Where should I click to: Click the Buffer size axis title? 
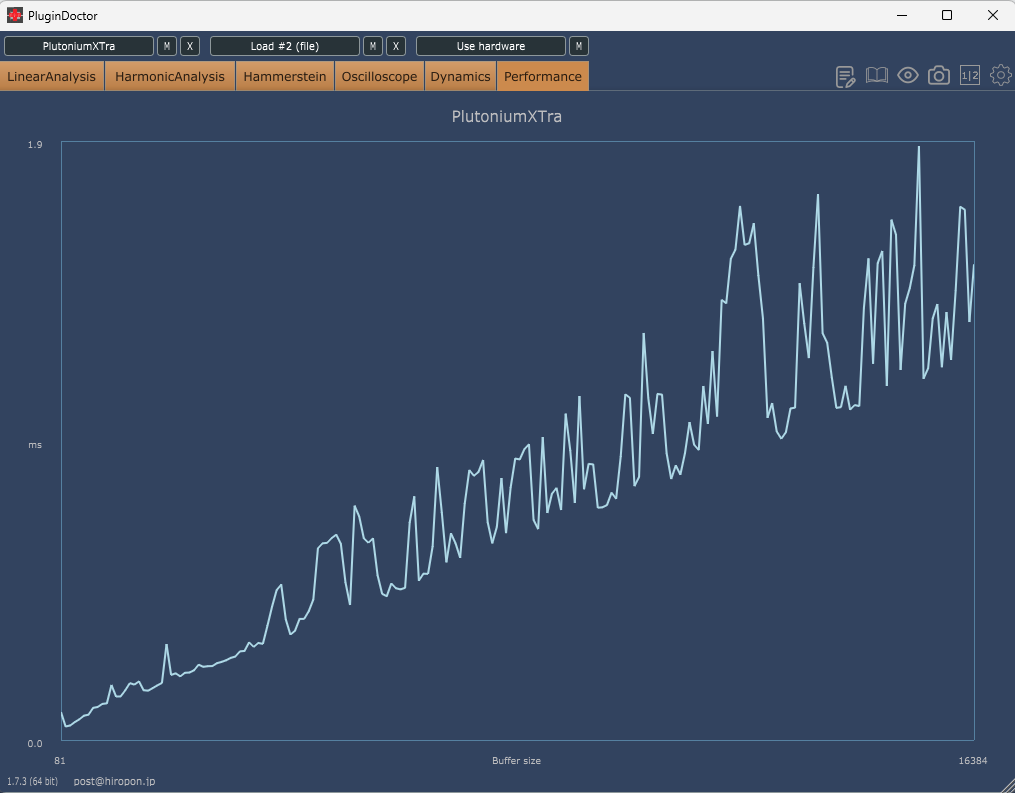(517, 761)
